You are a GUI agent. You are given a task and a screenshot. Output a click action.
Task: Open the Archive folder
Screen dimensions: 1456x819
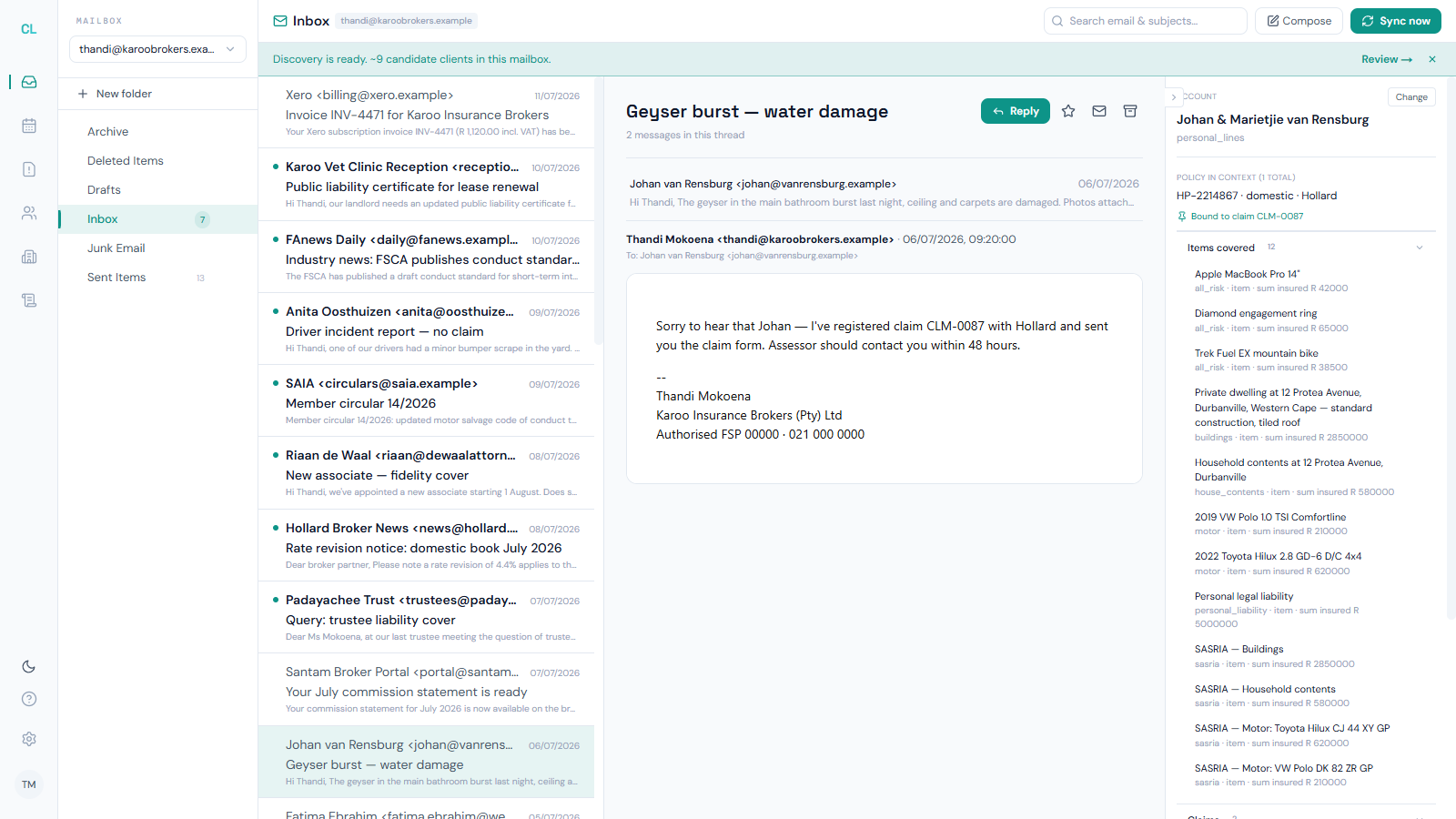[x=157, y=132]
